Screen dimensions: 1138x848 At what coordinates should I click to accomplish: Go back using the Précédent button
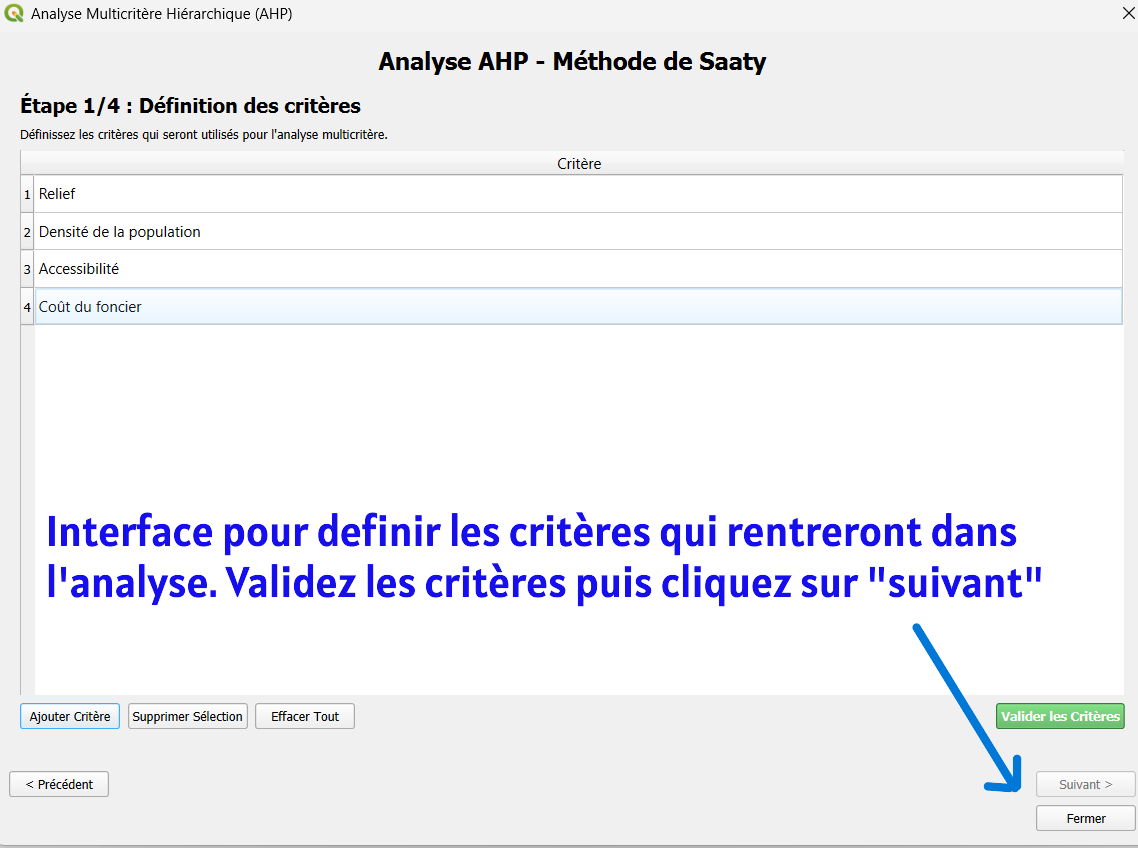coord(59,784)
